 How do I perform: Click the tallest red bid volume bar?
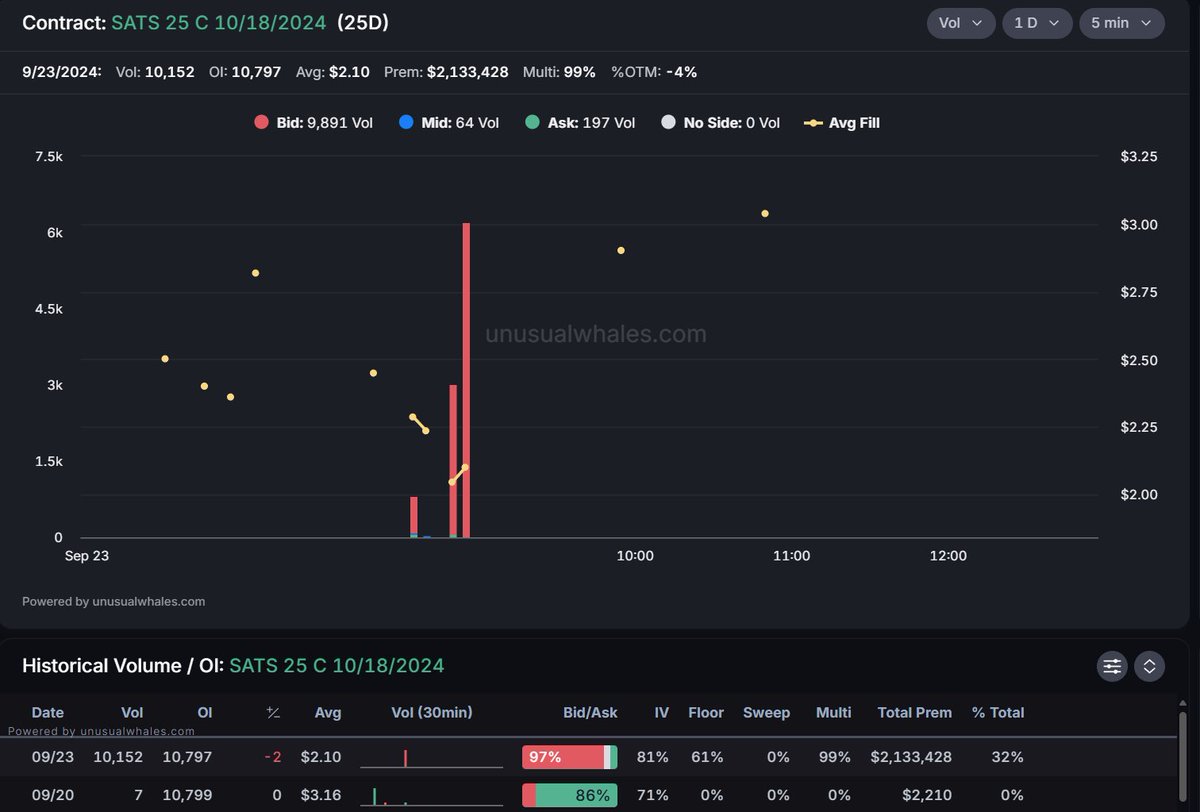(x=466, y=380)
